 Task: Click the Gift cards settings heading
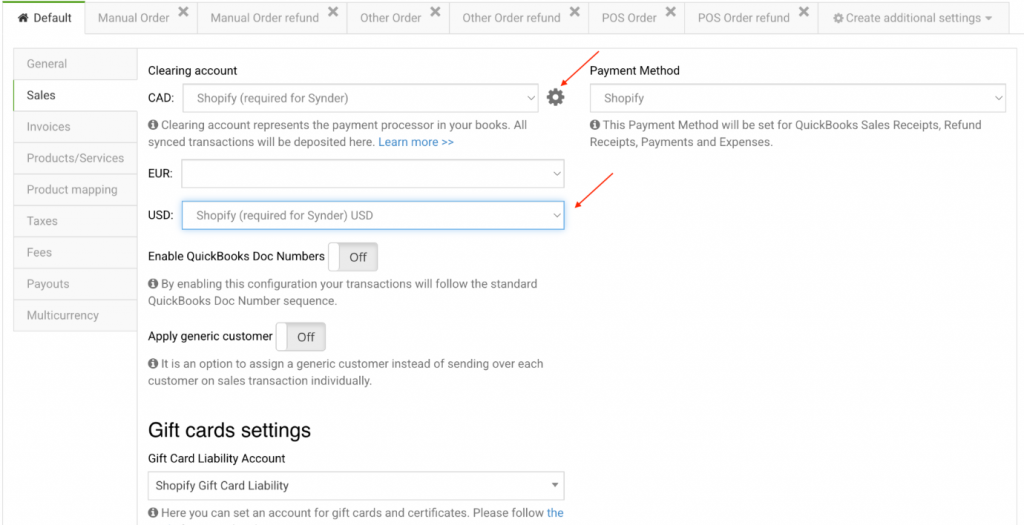coord(229,430)
